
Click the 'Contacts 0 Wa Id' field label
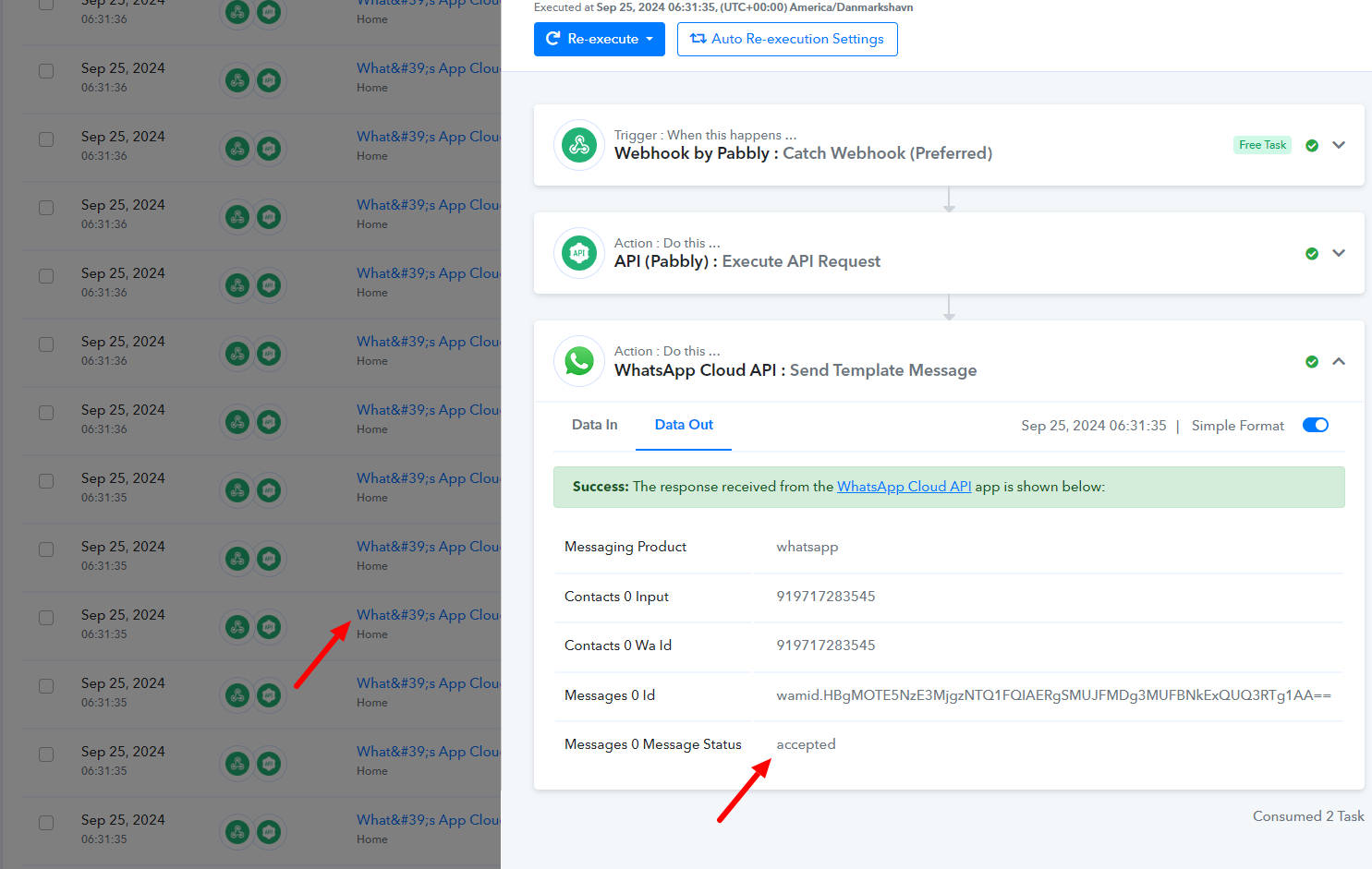point(618,646)
